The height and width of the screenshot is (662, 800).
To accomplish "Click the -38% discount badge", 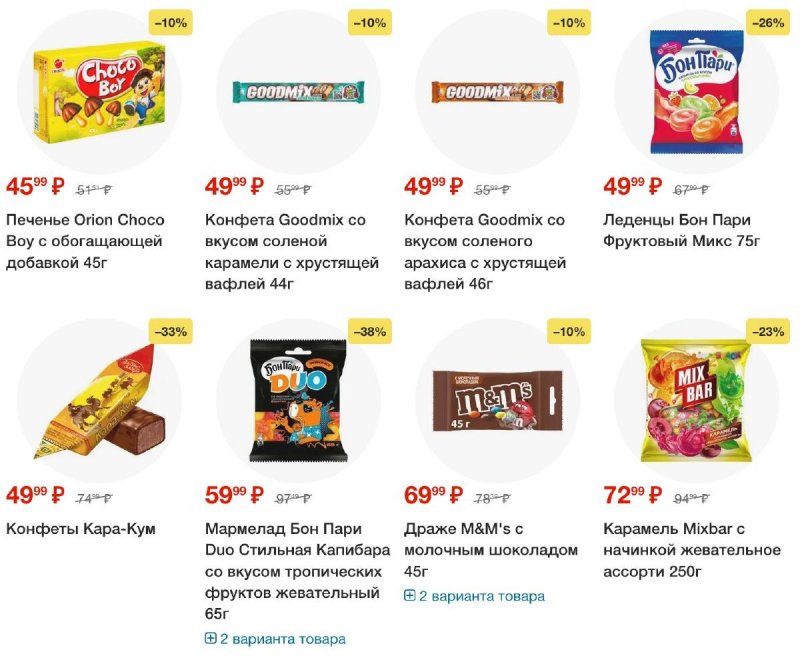I will [x=370, y=332].
